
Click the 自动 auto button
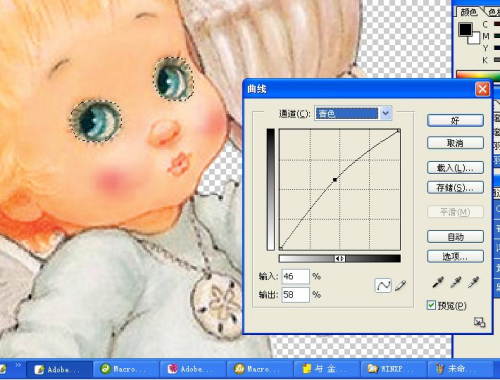455,237
